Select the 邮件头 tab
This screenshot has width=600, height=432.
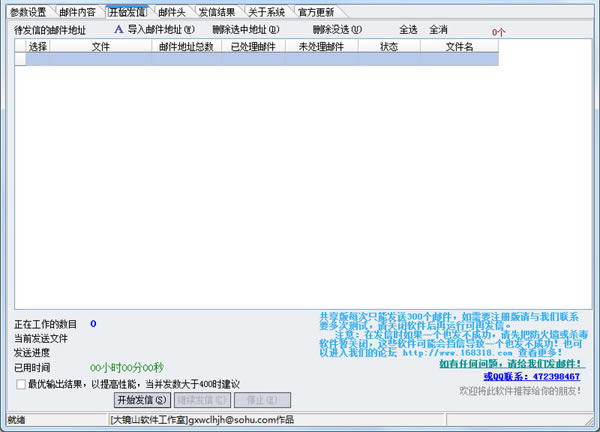[171, 12]
